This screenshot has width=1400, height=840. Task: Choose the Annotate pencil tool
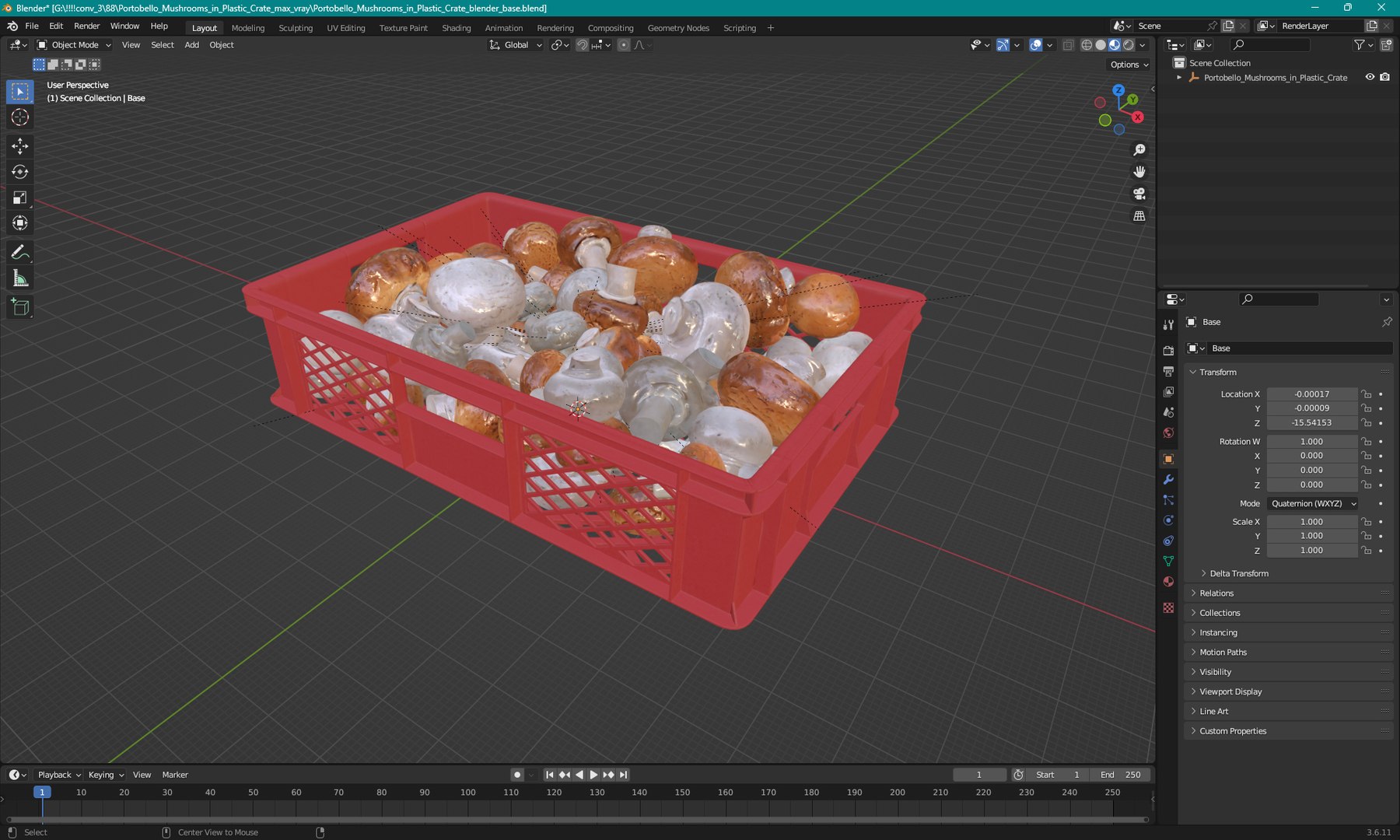click(x=20, y=253)
